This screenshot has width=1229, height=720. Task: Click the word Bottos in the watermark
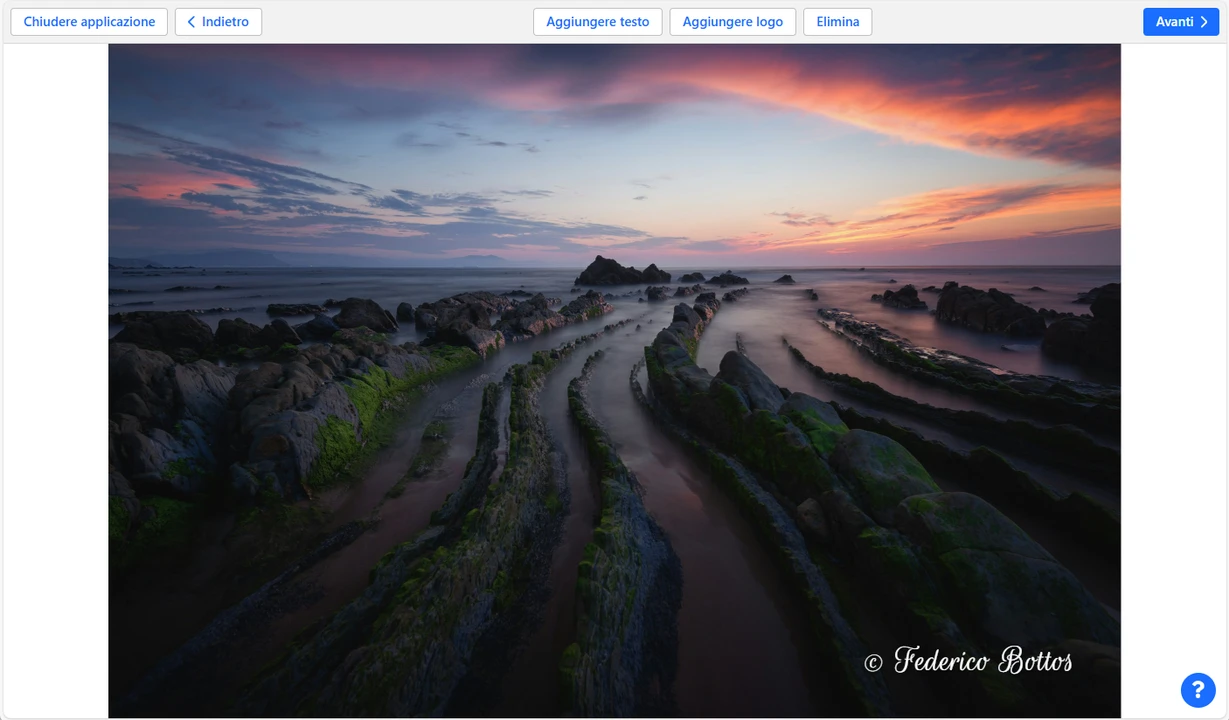[1035, 661]
